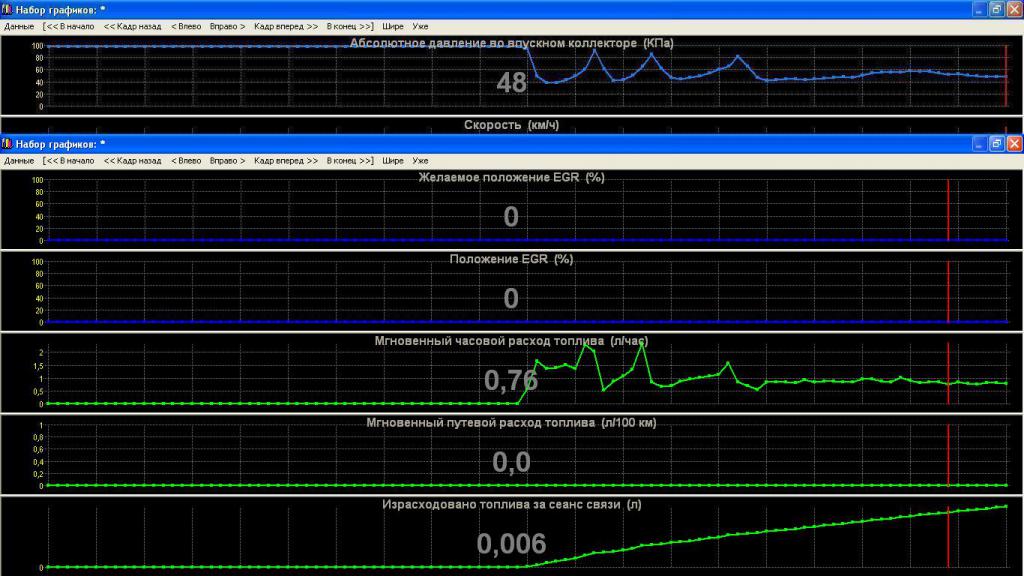Click red cursor line on intake manifold pressure graph
The height and width of the screenshot is (576, 1024).
pos(1006,75)
